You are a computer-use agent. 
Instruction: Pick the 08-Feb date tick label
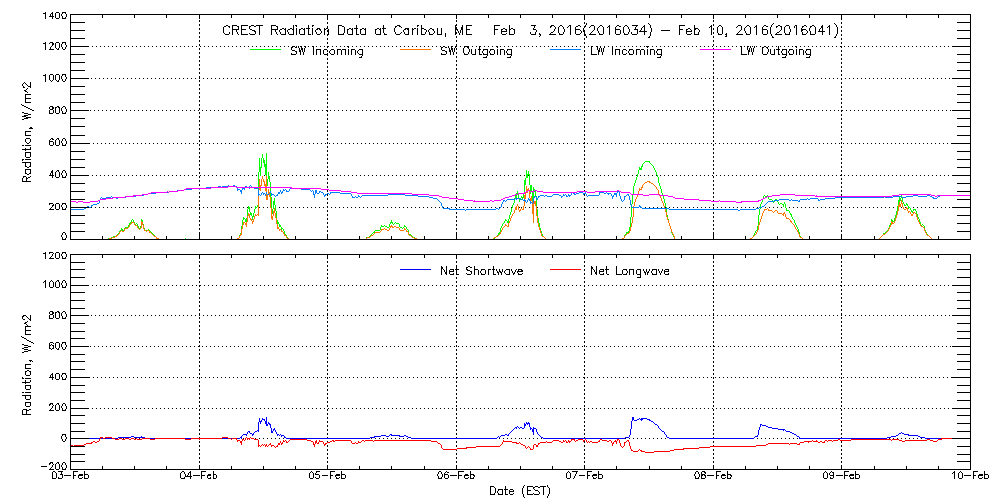pyautogui.click(x=713, y=477)
